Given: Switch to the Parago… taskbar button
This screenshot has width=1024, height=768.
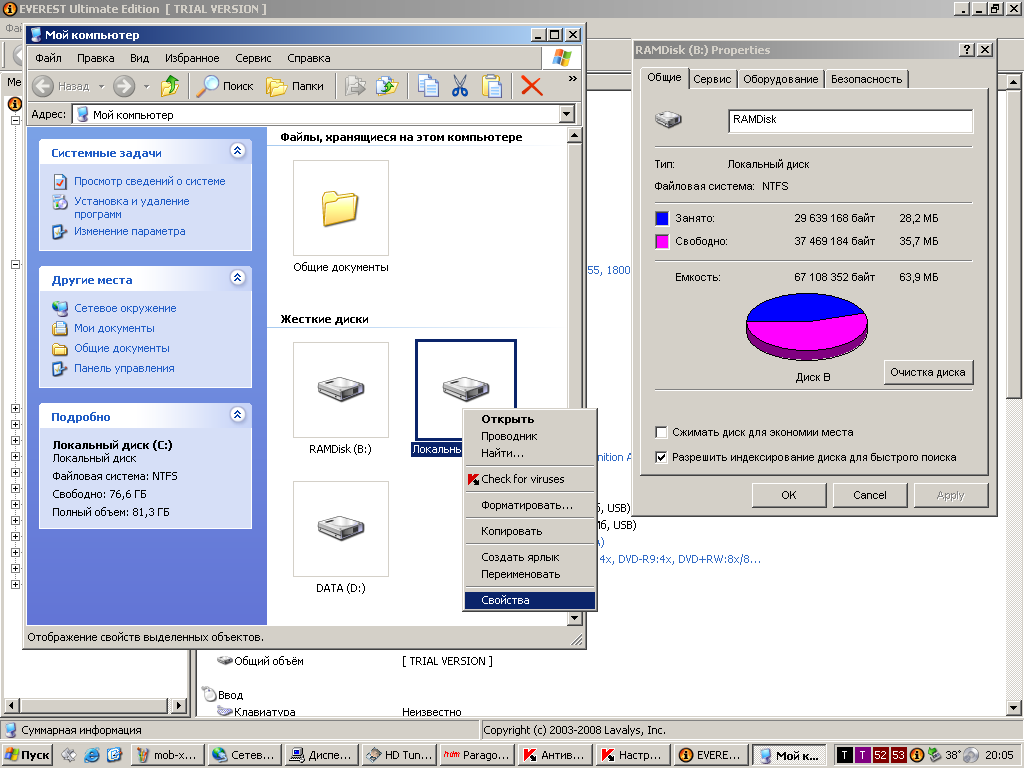Looking at the screenshot, I should 477,755.
